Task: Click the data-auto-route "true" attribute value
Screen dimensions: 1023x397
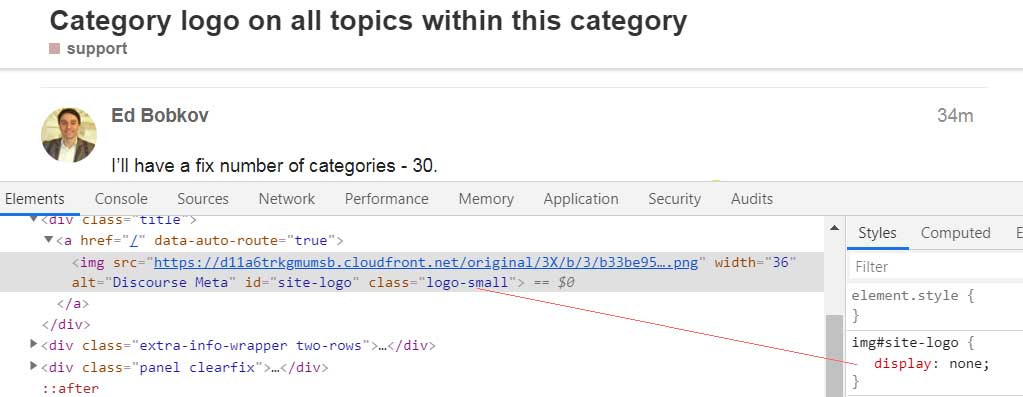Action: coord(311,241)
